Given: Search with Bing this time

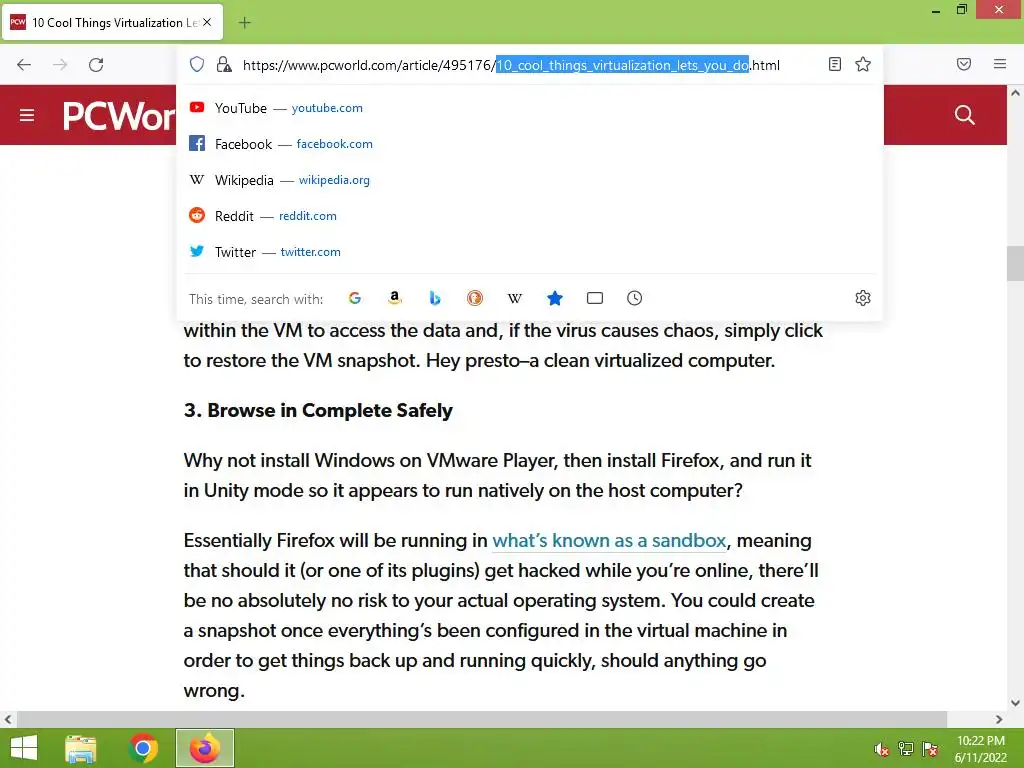Looking at the screenshot, I should [x=435, y=298].
